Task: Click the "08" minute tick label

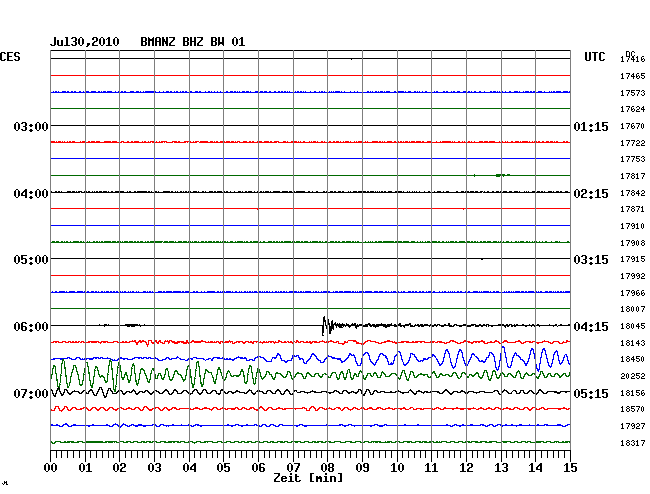Action: tap(327, 468)
